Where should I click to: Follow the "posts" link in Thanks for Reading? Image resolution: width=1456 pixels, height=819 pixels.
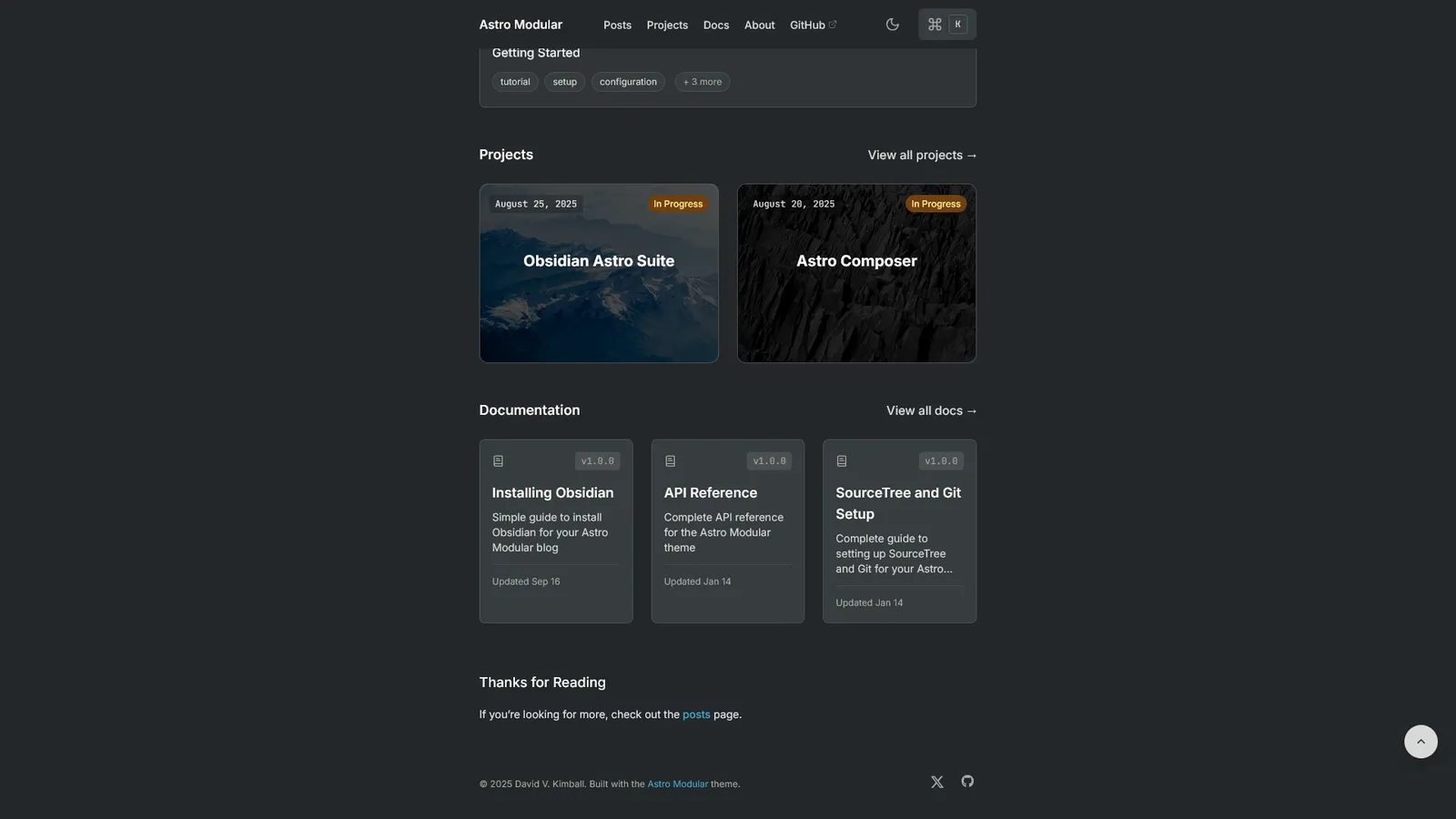696,714
